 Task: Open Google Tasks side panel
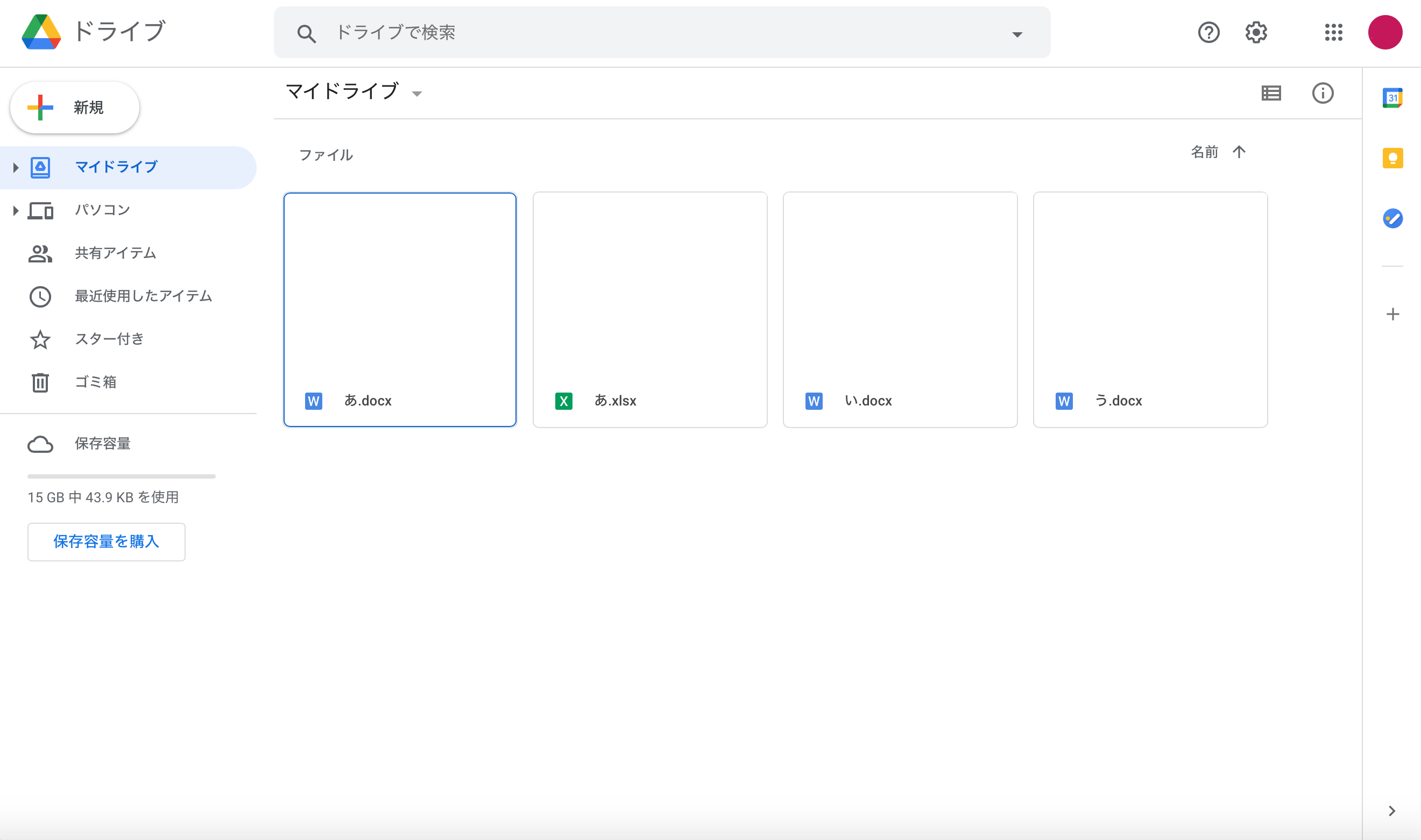coord(1392,218)
